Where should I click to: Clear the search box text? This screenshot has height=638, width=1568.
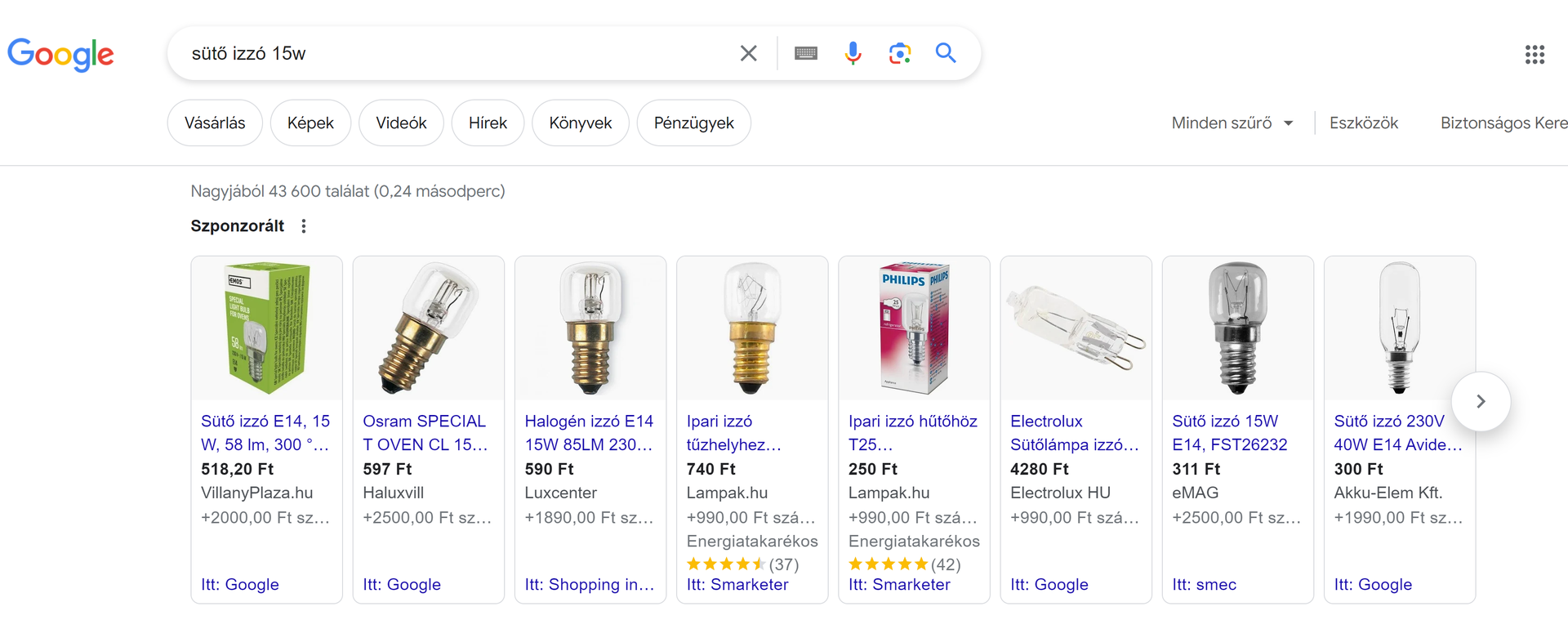coord(748,54)
